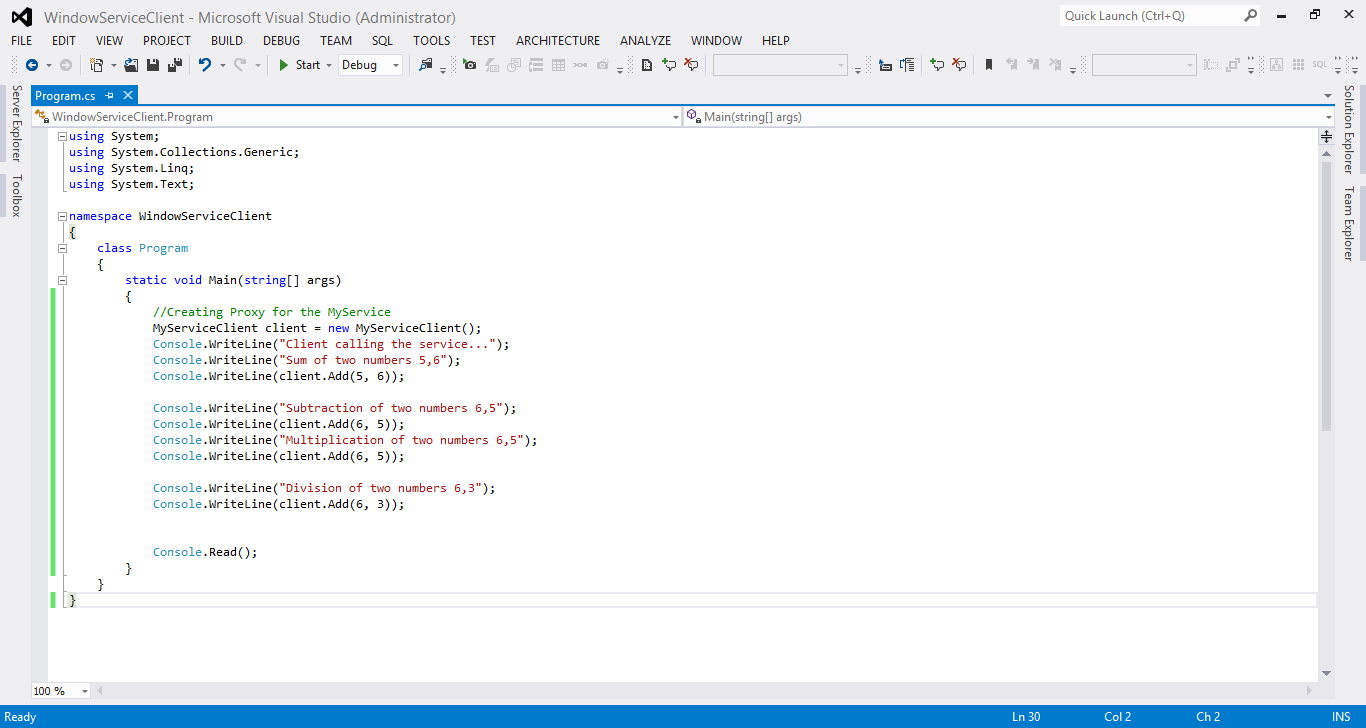
Task: Click the Redo arrow icon
Action: [240, 65]
